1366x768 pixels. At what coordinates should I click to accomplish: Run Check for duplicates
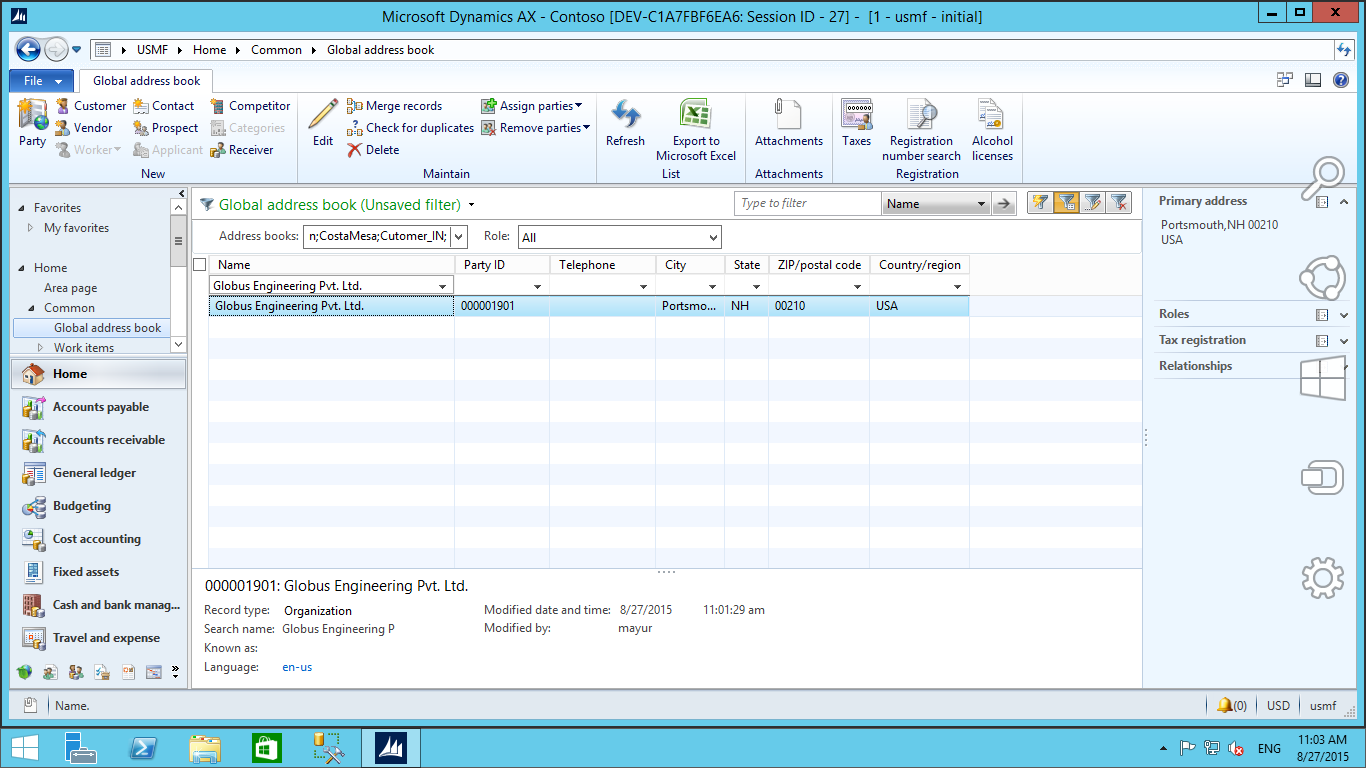tap(410, 128)
